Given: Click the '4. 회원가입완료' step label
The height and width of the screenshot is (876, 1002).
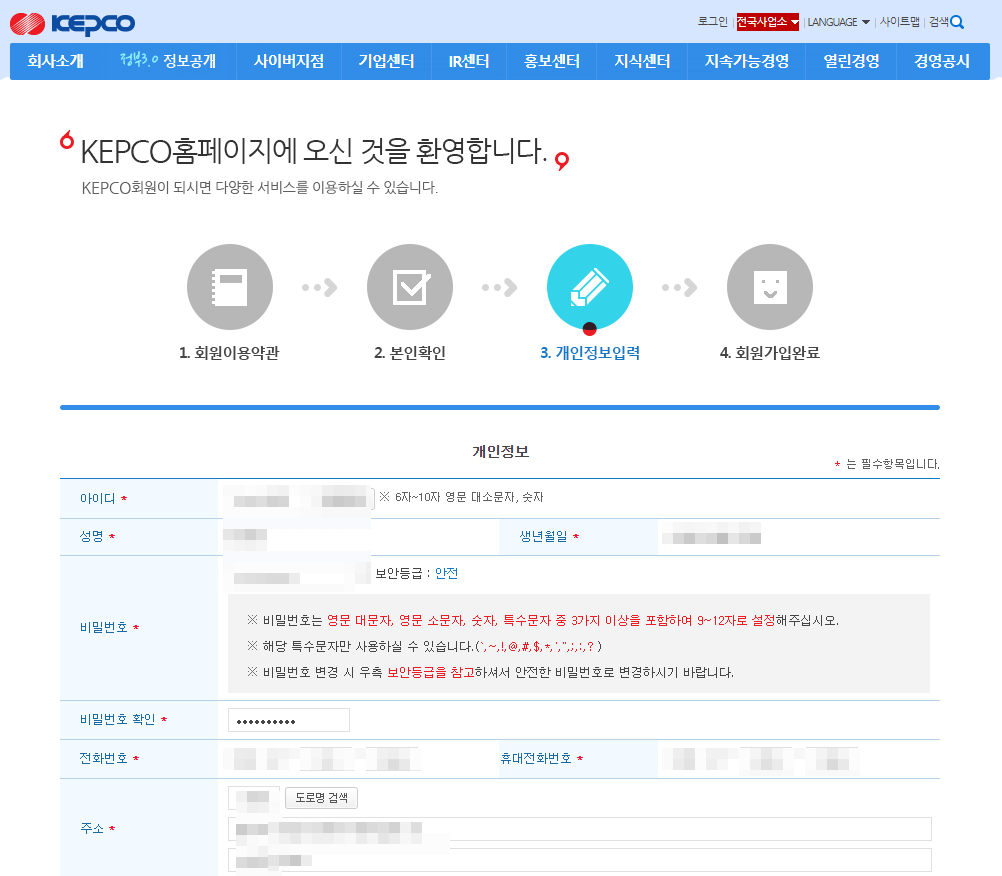Looking at the screenshot, I should pyautogui.click(x=769, y=353).
